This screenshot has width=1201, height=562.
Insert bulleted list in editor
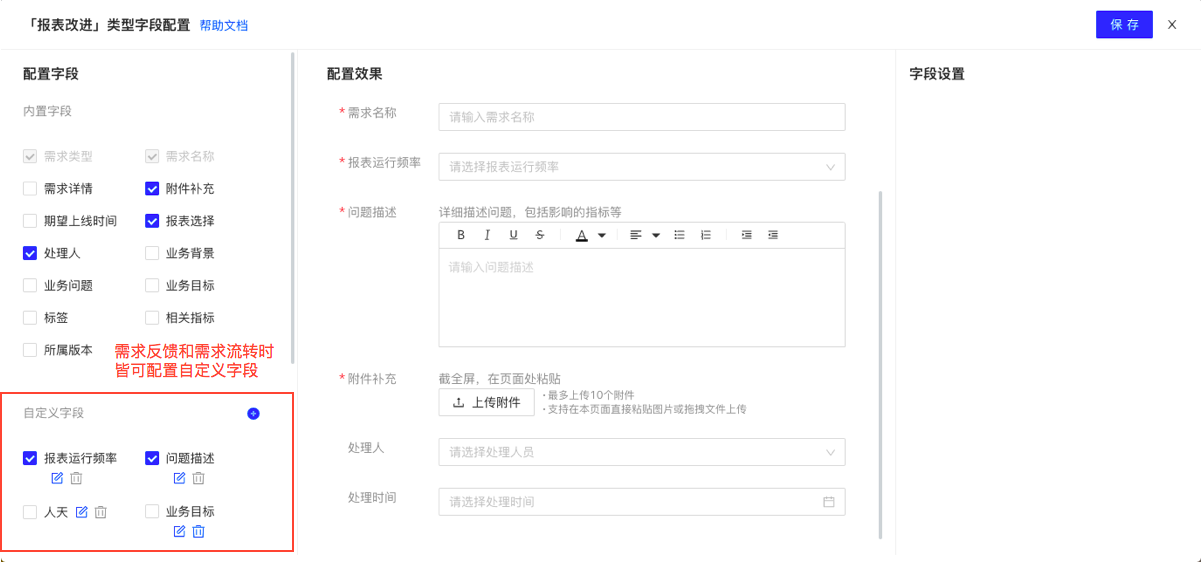point(679,235)
